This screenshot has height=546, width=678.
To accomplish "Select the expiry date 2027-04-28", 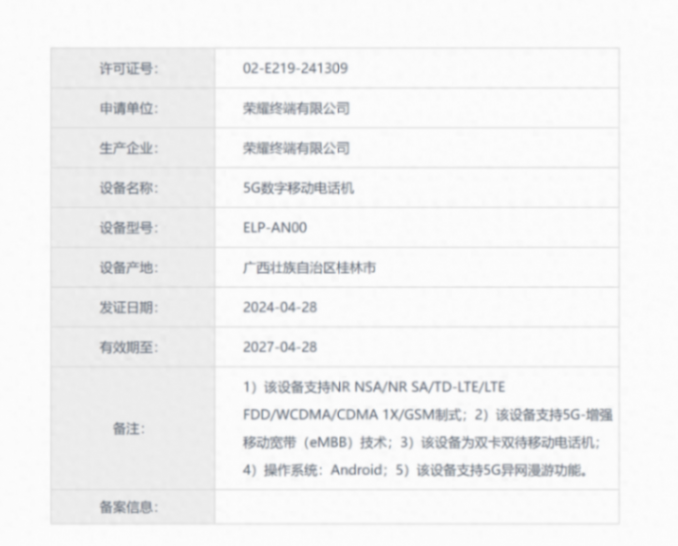I will 280,348.
